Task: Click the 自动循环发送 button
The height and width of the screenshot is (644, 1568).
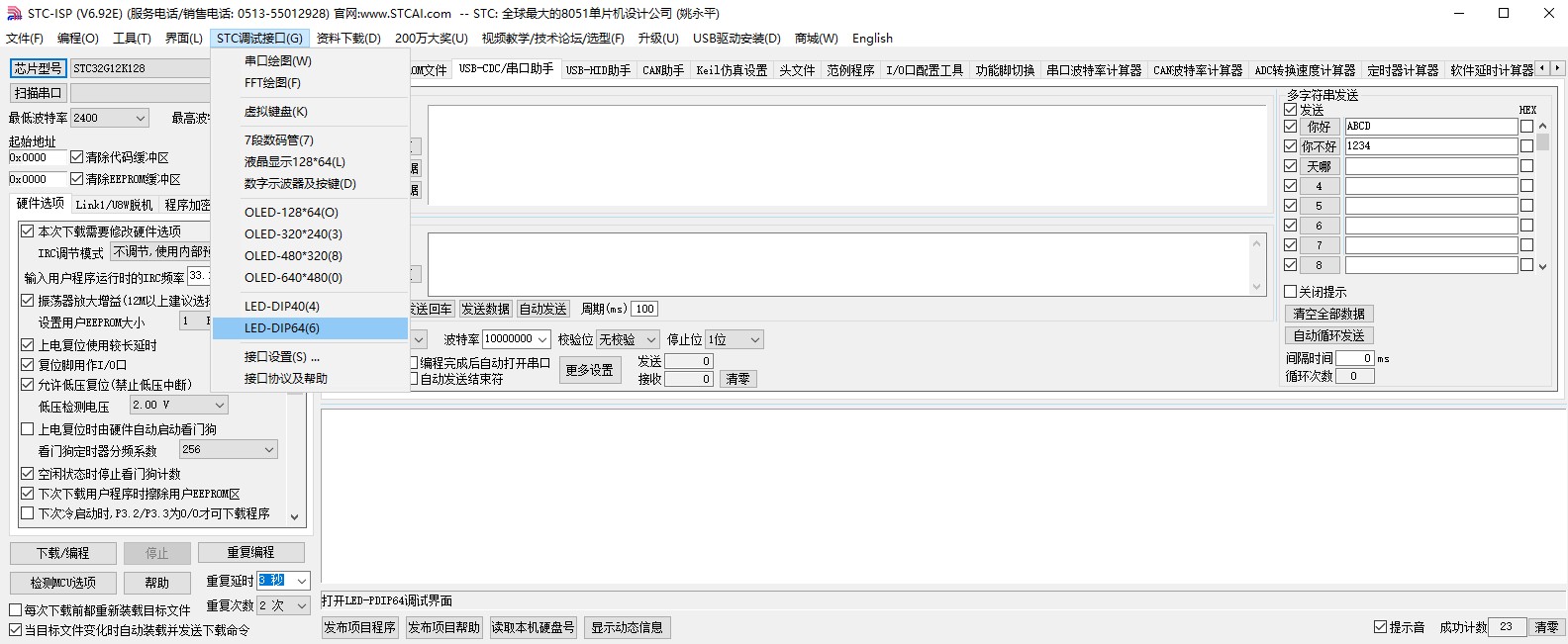Action: 1329,335
